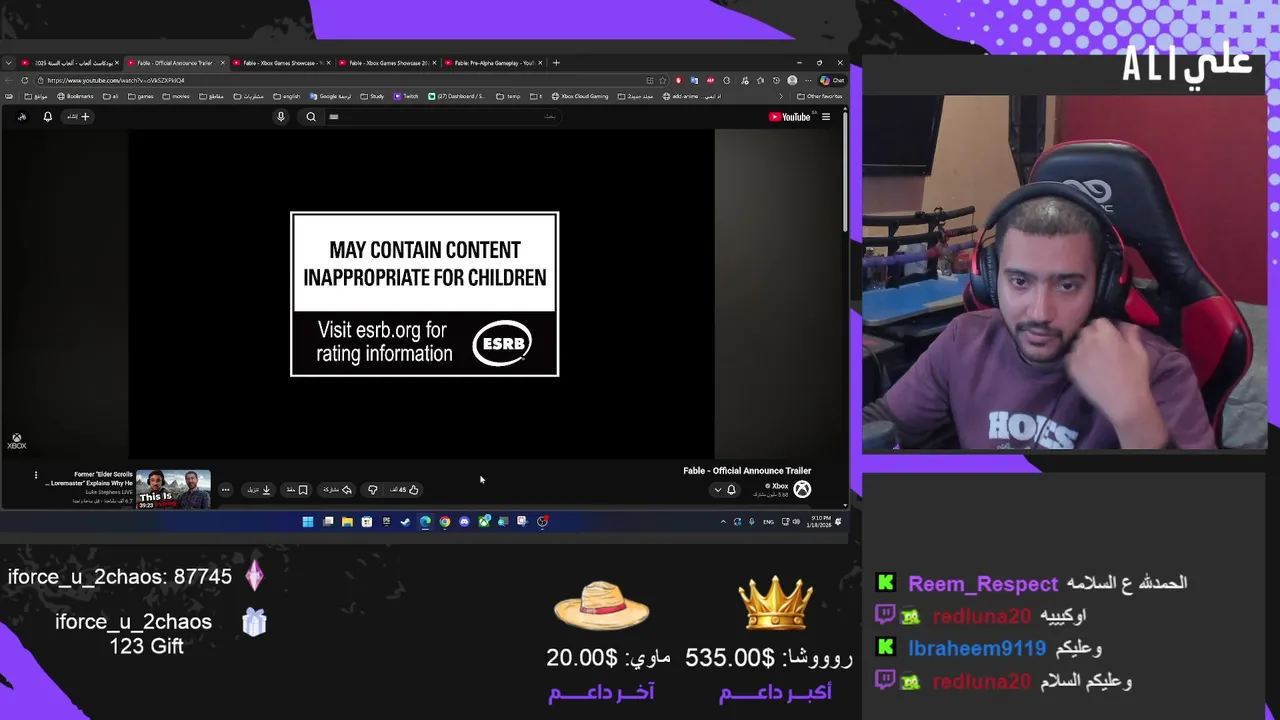Image resolution: width=1280 pixels, height=720 pixels.
Task: Click the Fable - Official Announce Trailer title
Action: [x=747, y=471]
